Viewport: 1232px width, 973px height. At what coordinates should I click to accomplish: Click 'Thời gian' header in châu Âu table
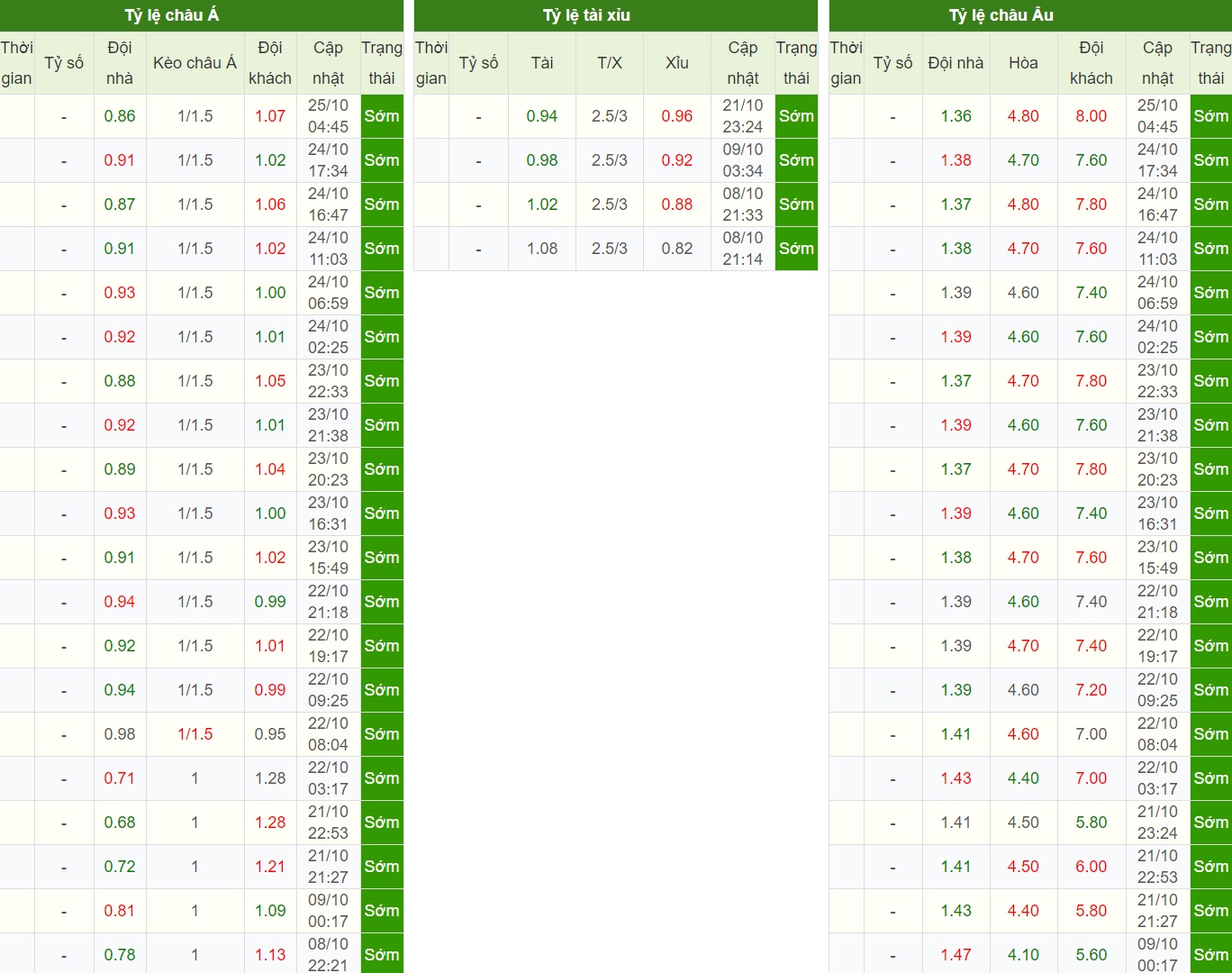click(x=846, y=63)
